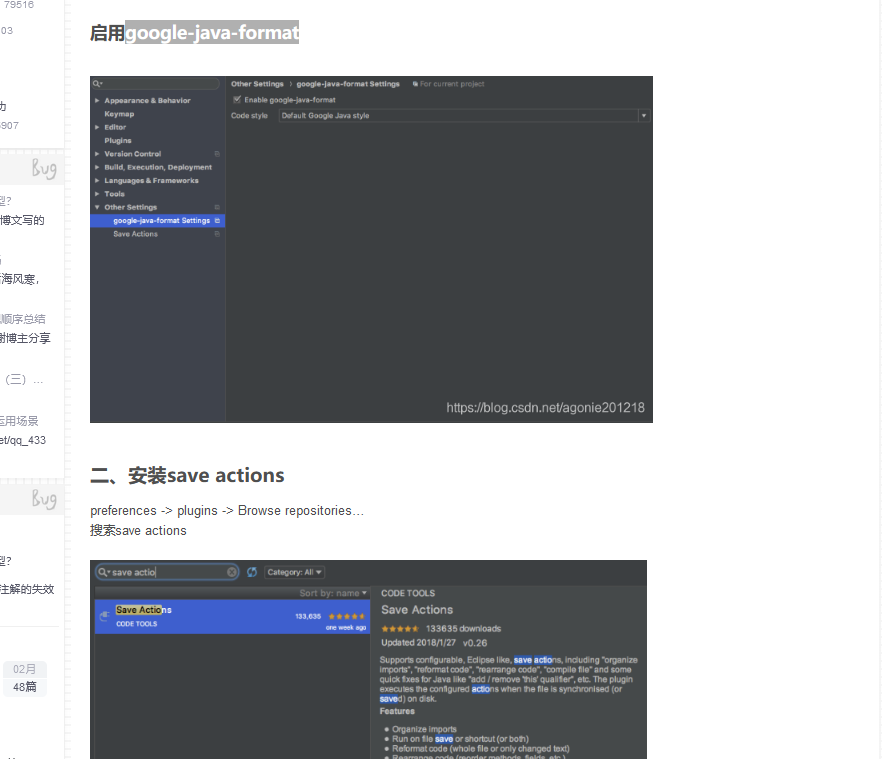
Task: Enable google-java-format checkbox
Action: tap(237, 100)
